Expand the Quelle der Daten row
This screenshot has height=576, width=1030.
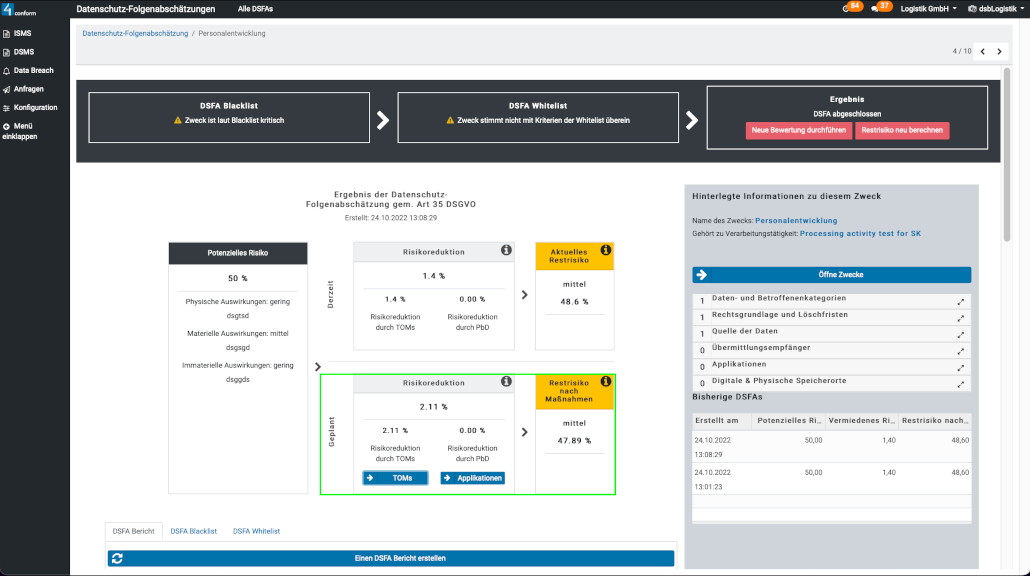click(x=961, y=334)
